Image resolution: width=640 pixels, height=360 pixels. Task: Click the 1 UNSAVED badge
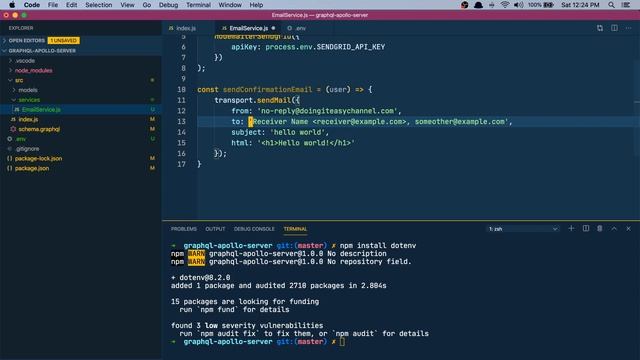64,40
